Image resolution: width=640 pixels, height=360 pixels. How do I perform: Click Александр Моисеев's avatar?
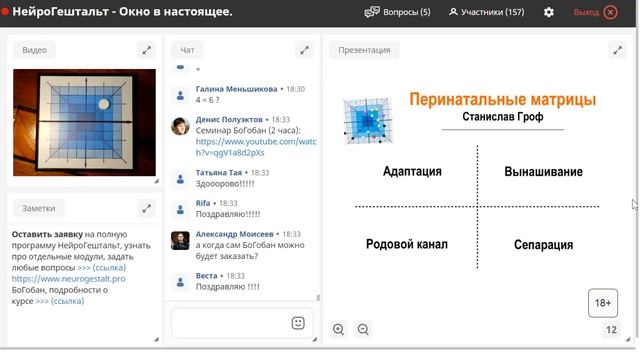[x=180, y=240]
